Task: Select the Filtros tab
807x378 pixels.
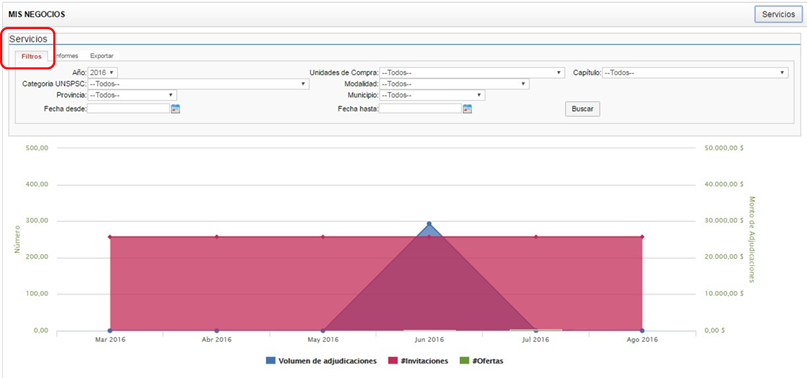Action: tap(31, 56)
